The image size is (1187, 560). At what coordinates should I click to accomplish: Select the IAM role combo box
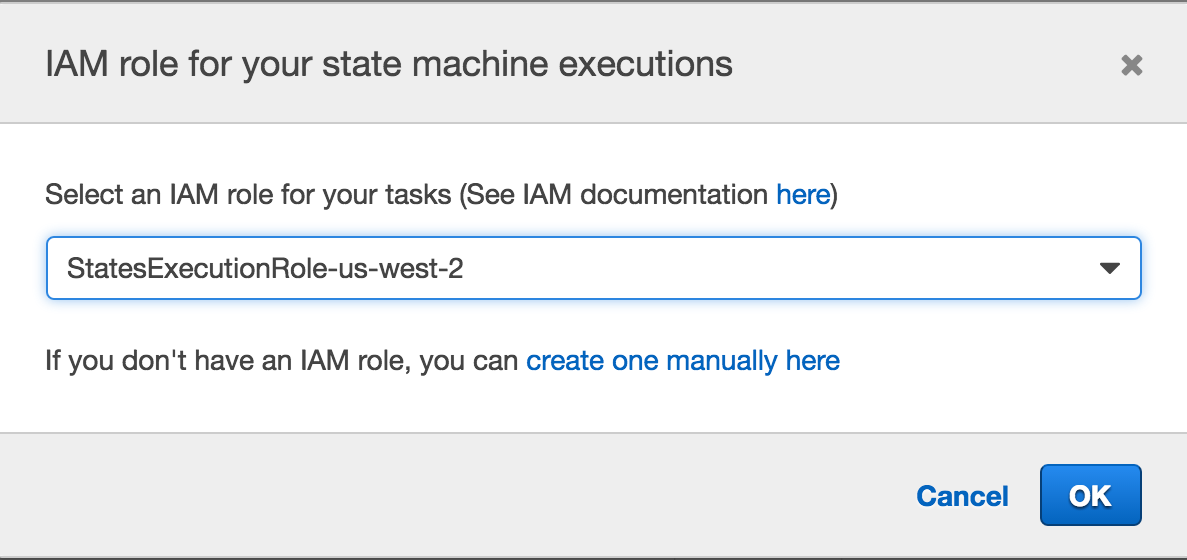coord(593,268)
